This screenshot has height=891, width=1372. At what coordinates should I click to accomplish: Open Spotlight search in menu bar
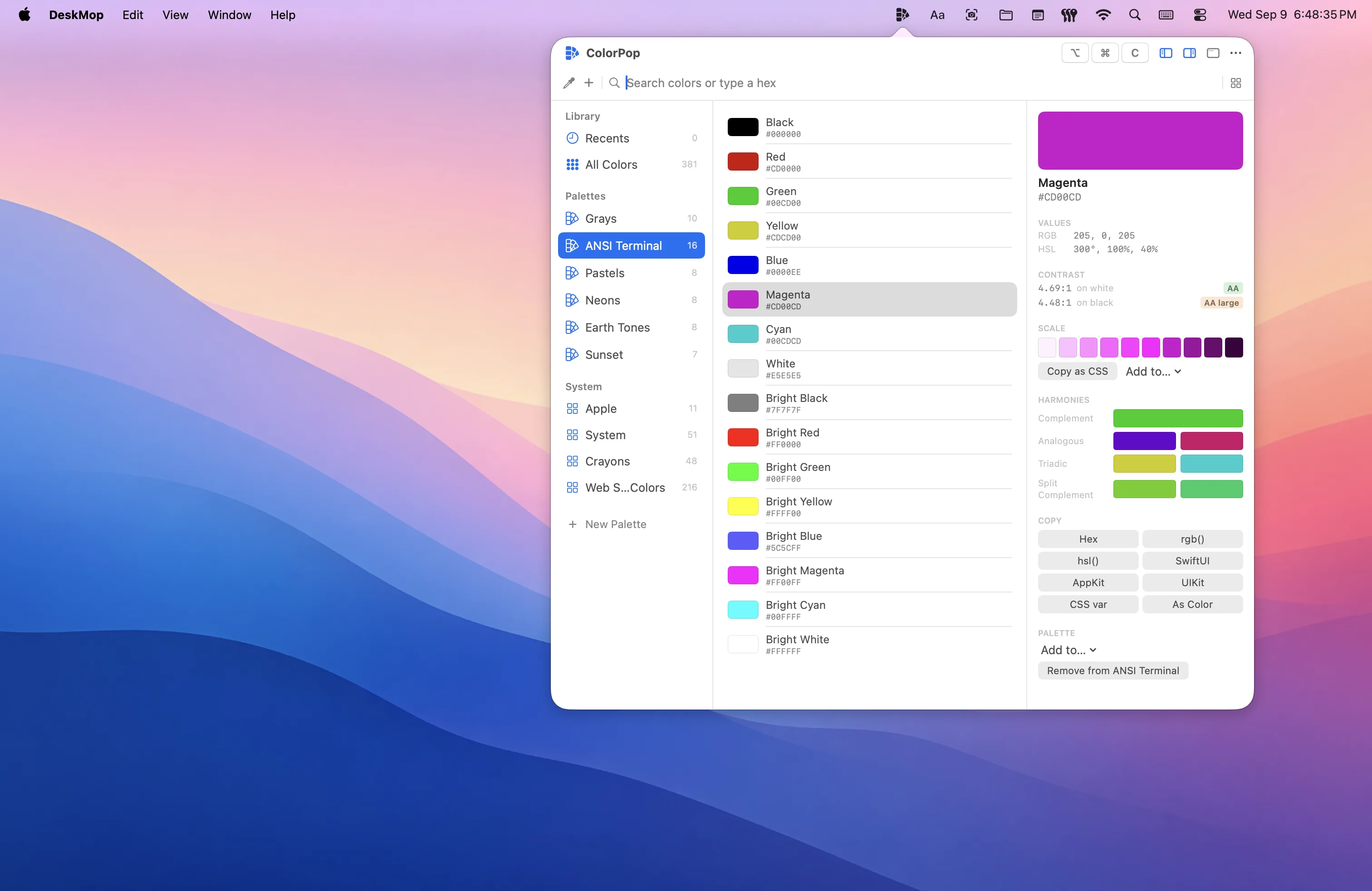[x=1135, y=15]
